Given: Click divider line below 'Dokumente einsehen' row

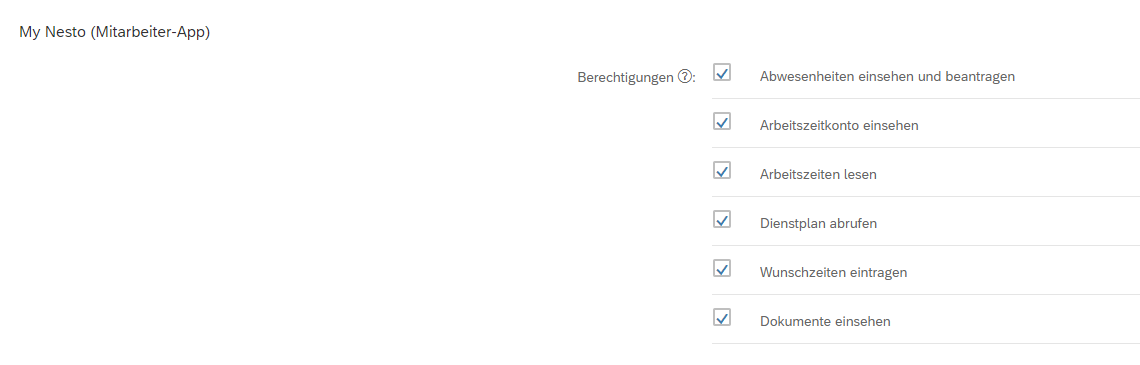Looking at the screenshot, I should [x=926, y=343].
